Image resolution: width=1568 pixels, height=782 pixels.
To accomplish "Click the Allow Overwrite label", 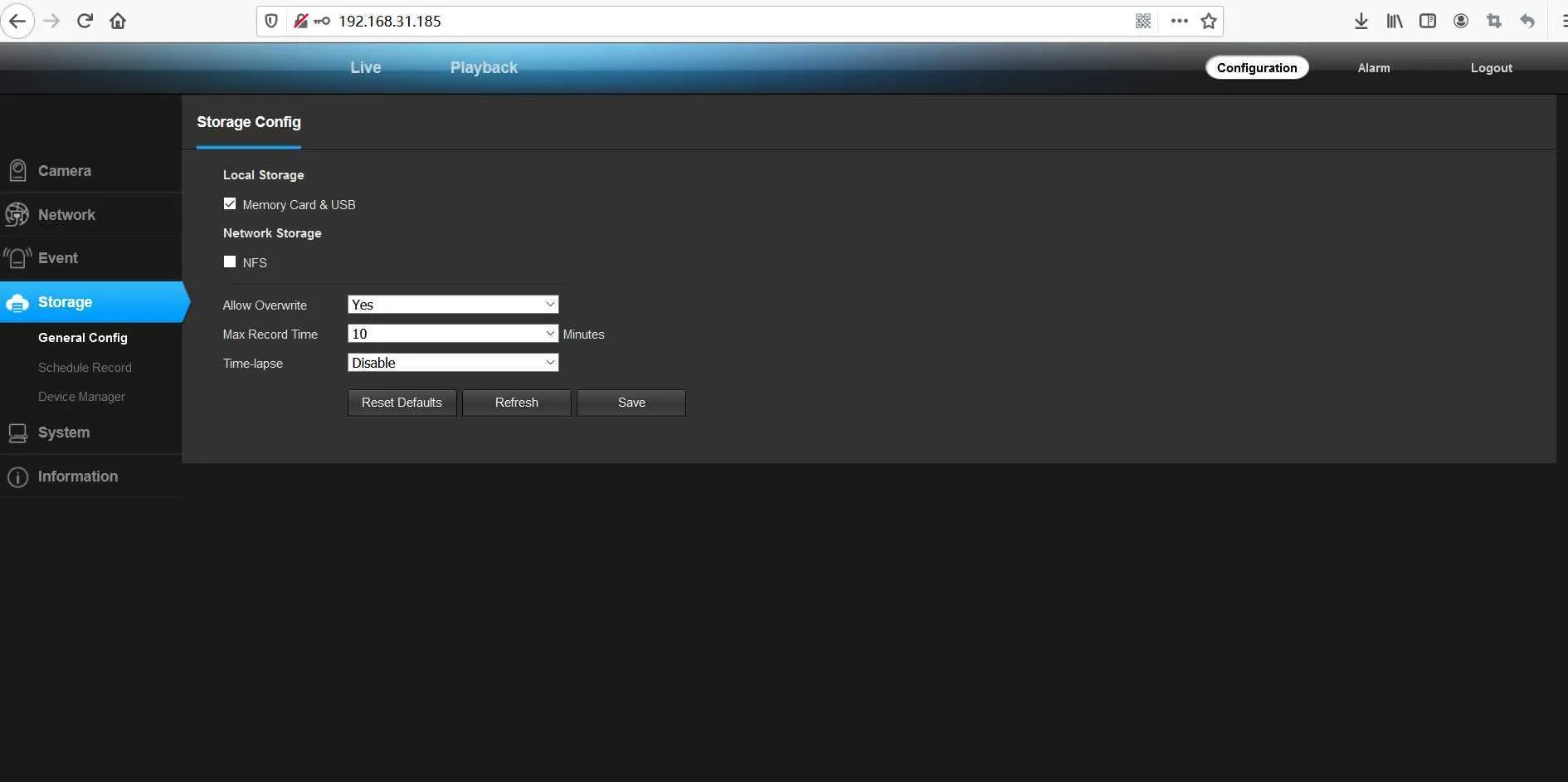I will pyautogui.click(x=265, y=305).
